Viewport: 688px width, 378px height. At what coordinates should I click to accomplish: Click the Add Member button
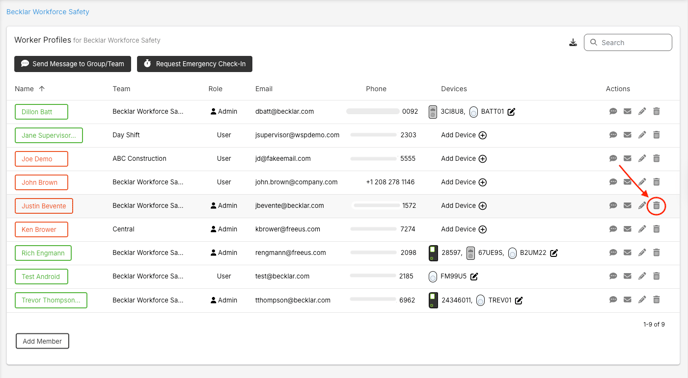click(42, 341)
